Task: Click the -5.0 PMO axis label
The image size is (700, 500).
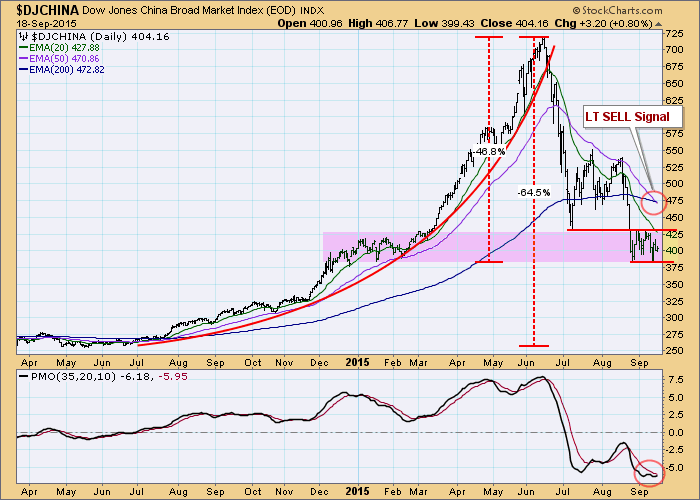Action: pyautogui.click(x=674, y=467)
